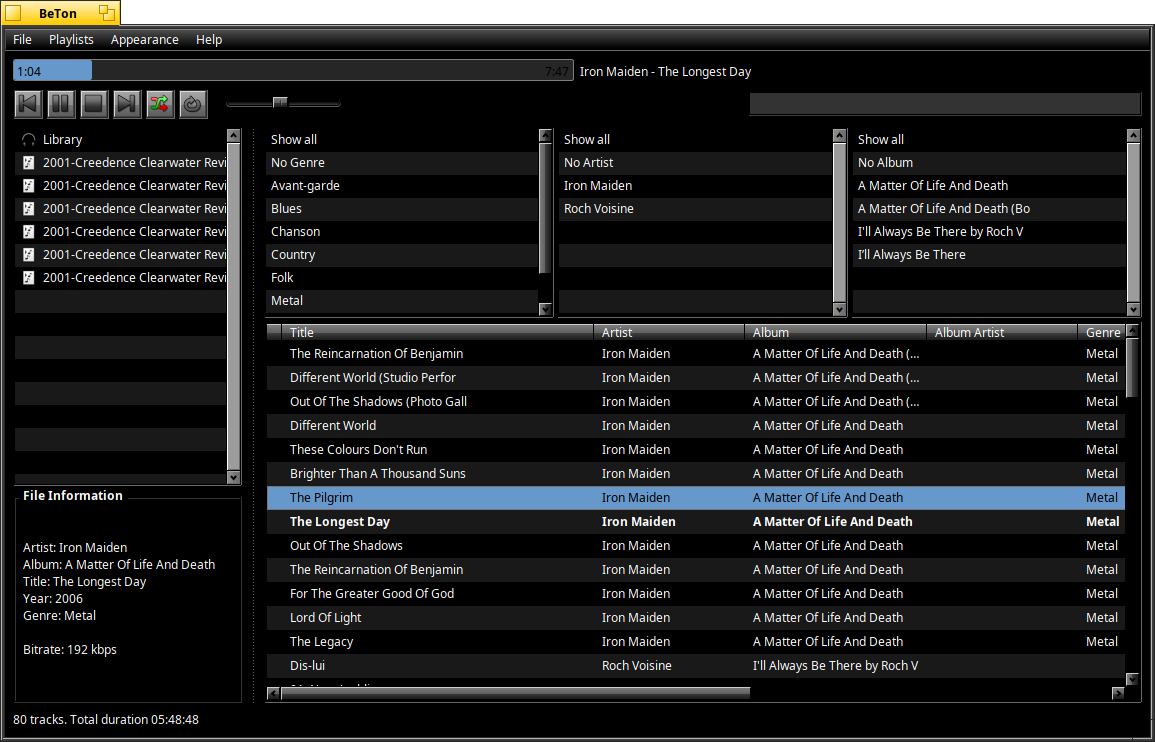The height and width of the screenshot is (742, 1155).
Task: Filter by Blues genre
Action: tap(286, 209)
